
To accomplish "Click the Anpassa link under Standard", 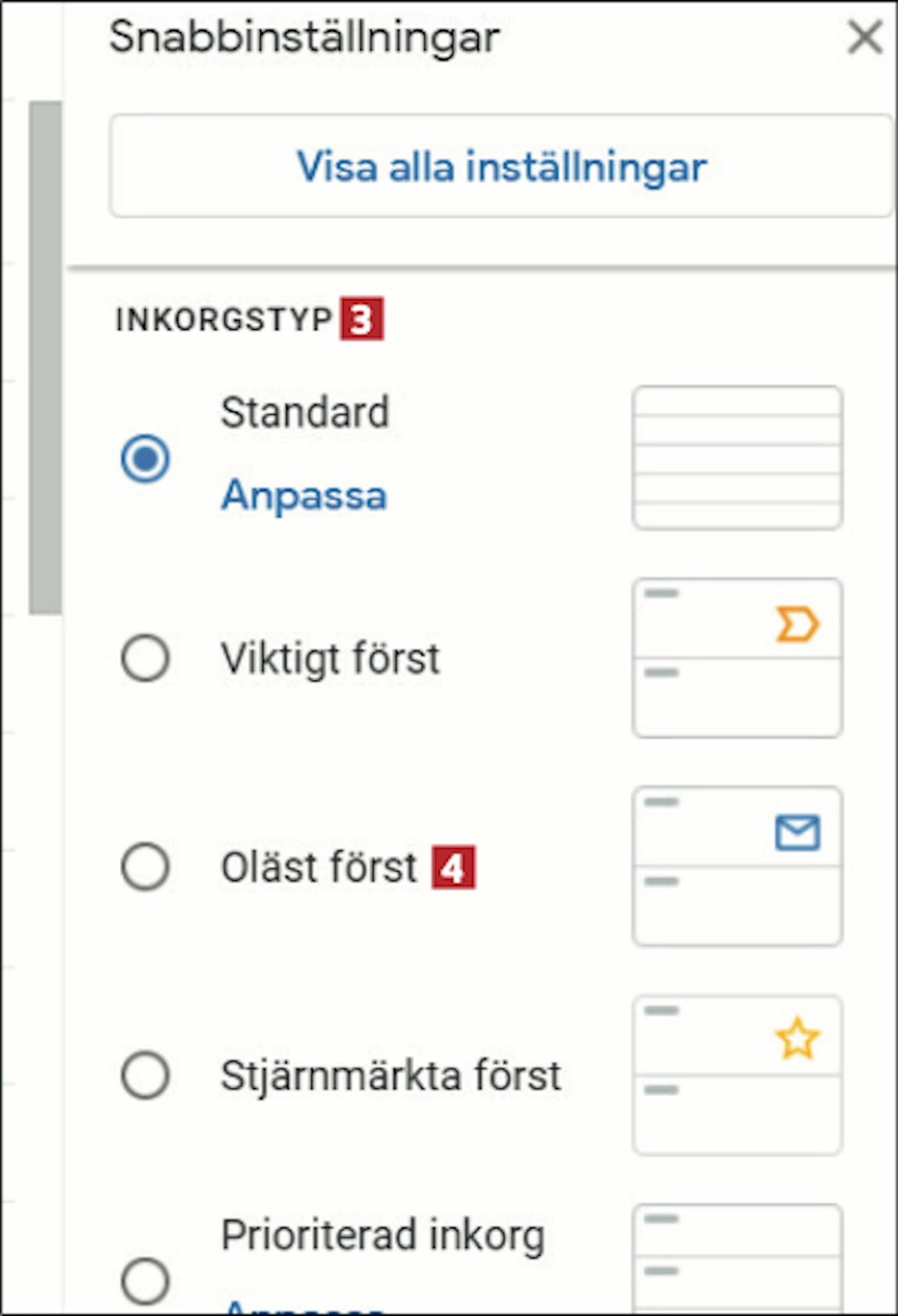I will click(x=304, y=496).
